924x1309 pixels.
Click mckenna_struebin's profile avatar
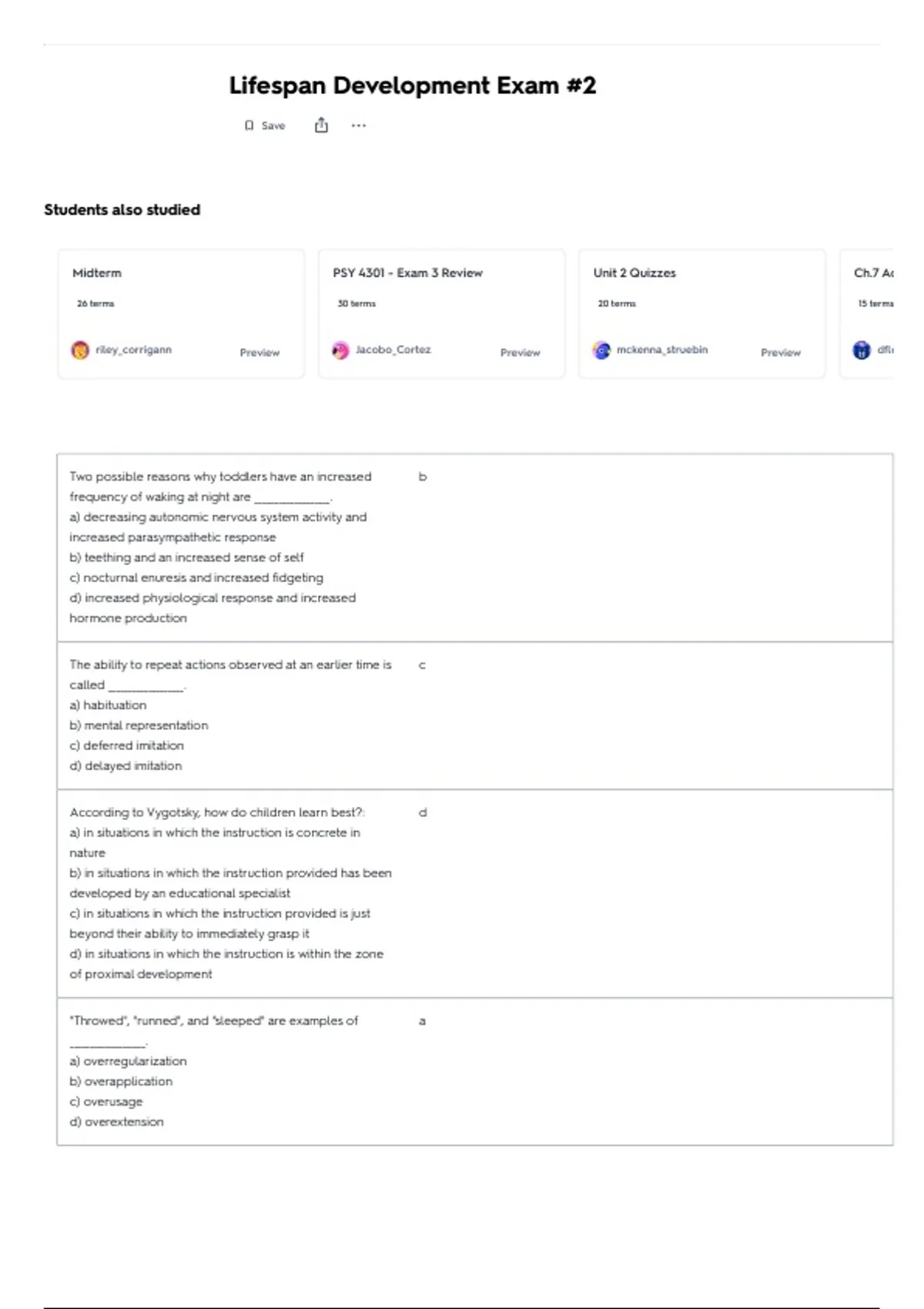click(x=601, y=350)
